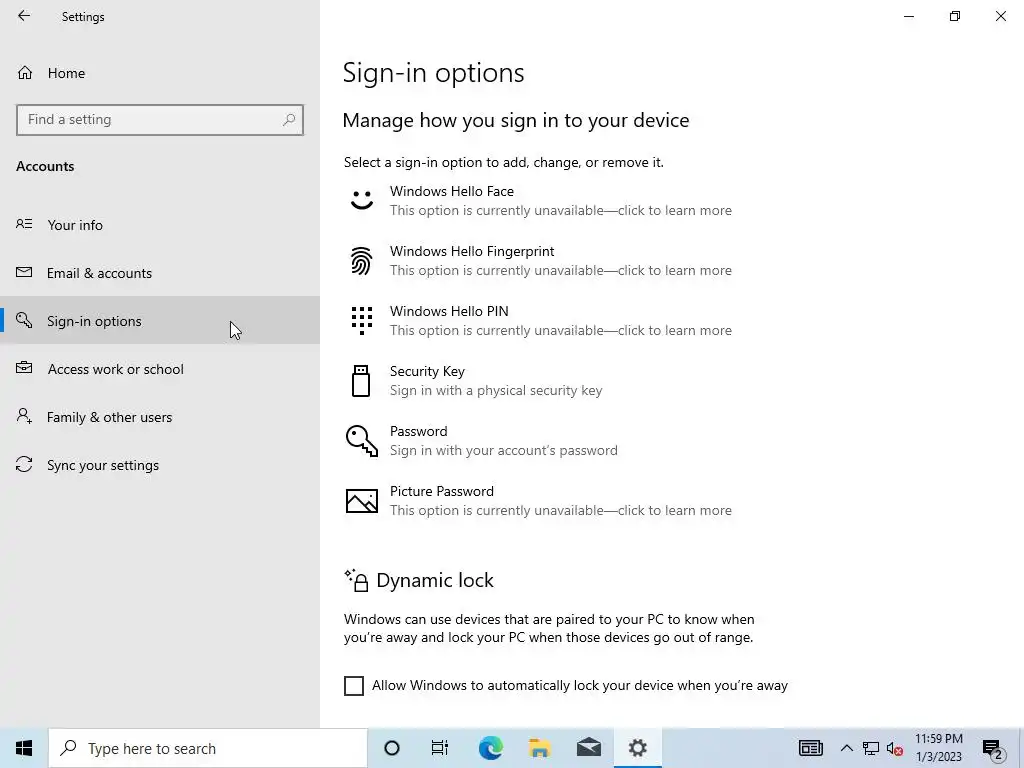The height and width of the screenshot is (768, 1024).
Task: Click the taskbar "Type here to search" box
Action: (208, 748)
